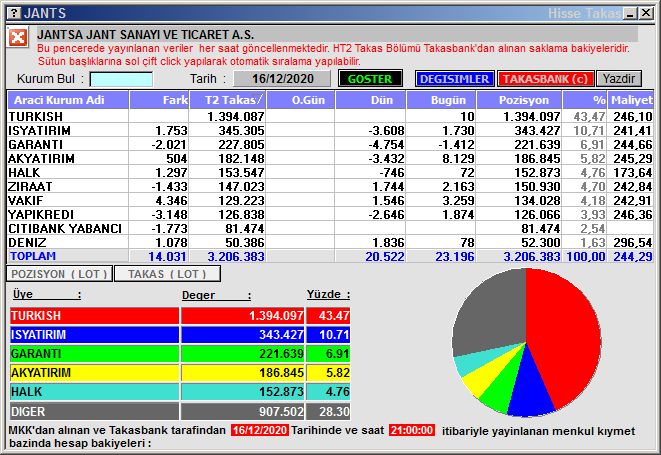This screenshot has width=661, height=455.
Task: Print using the Yazdir button
Action: [x=619, y=79]
